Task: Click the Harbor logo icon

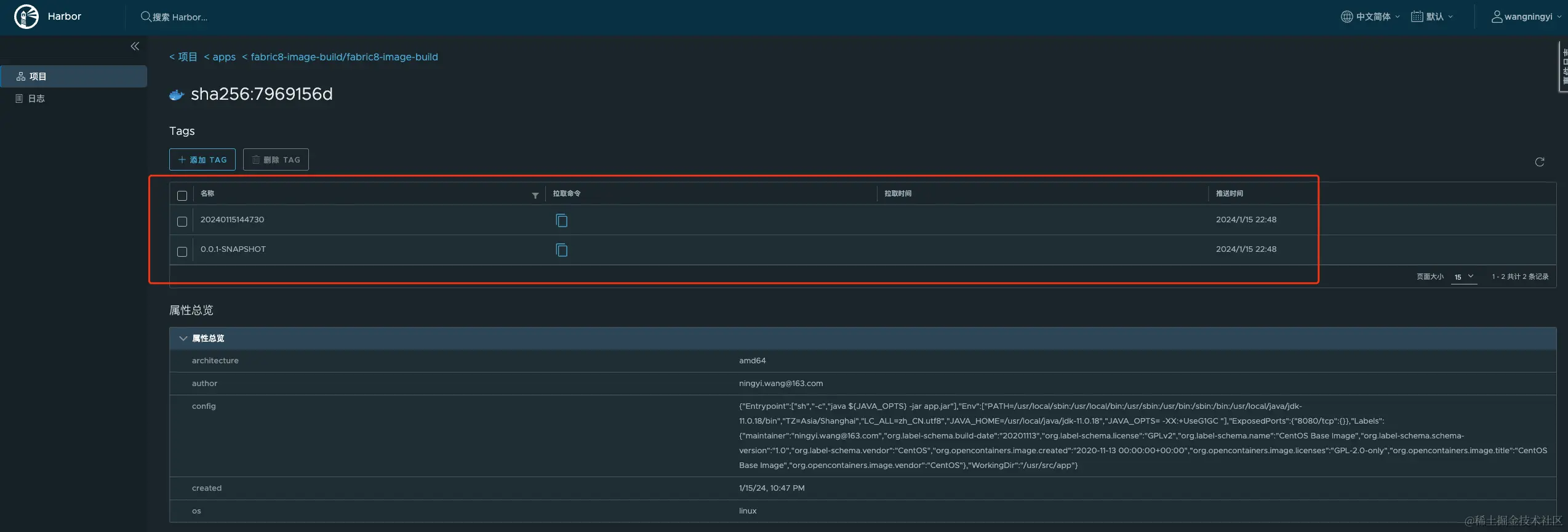Action: [26, 17]
